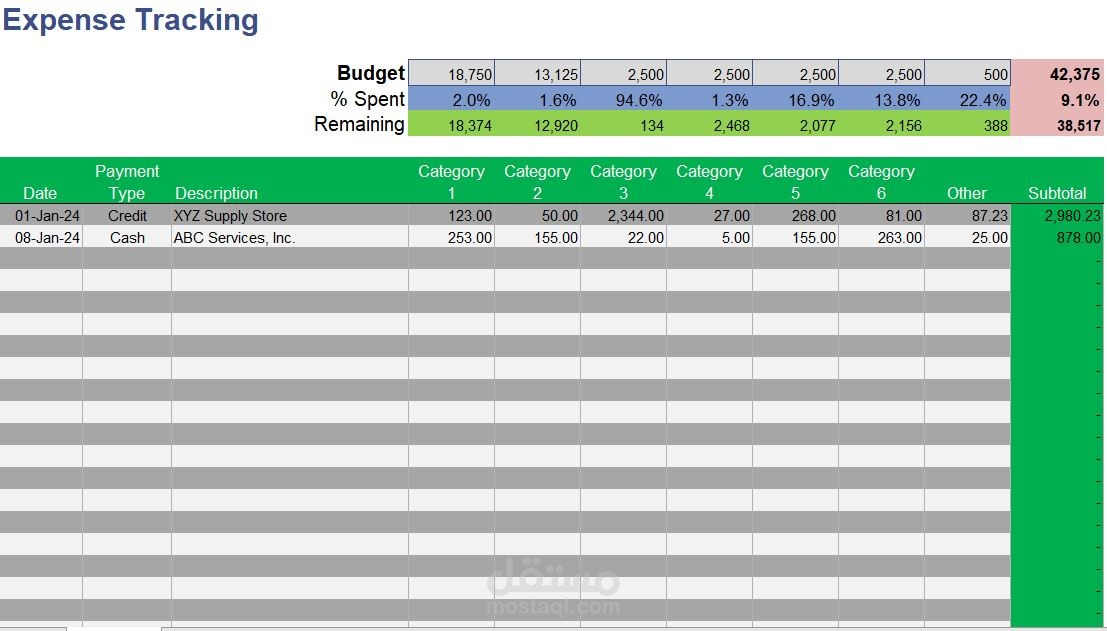
Task: Select the Other column header
Action: 967,193
